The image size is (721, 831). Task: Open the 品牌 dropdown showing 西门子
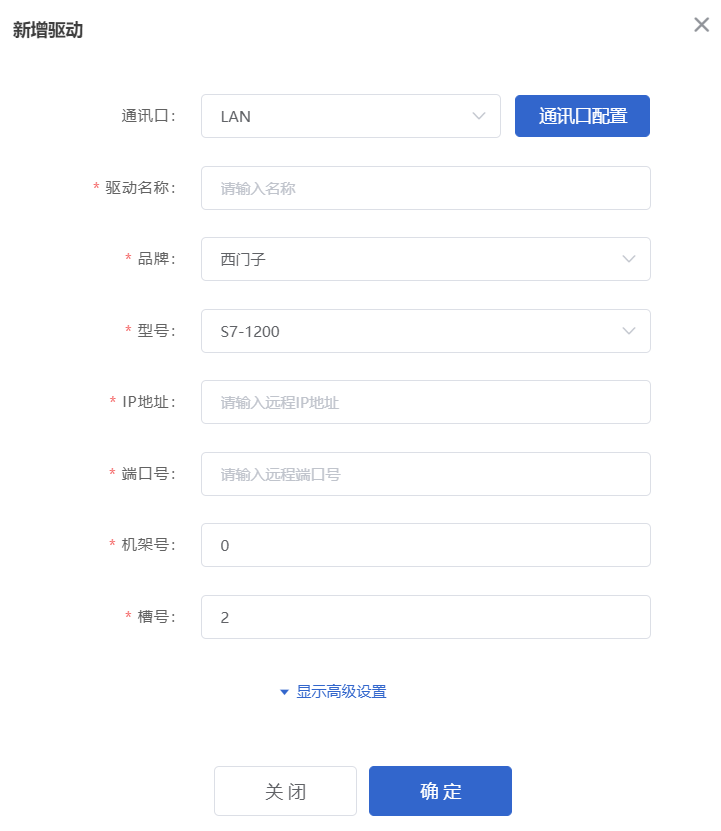coord(426,259)
